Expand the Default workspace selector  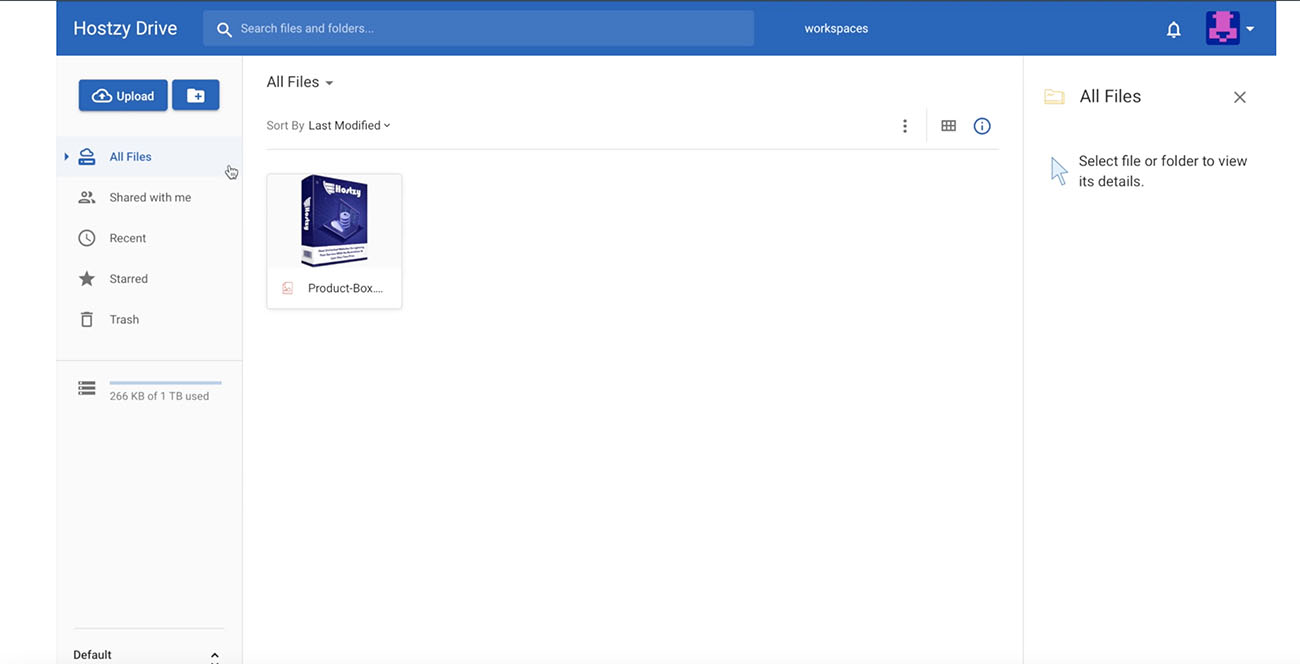(x=148, y=654)
